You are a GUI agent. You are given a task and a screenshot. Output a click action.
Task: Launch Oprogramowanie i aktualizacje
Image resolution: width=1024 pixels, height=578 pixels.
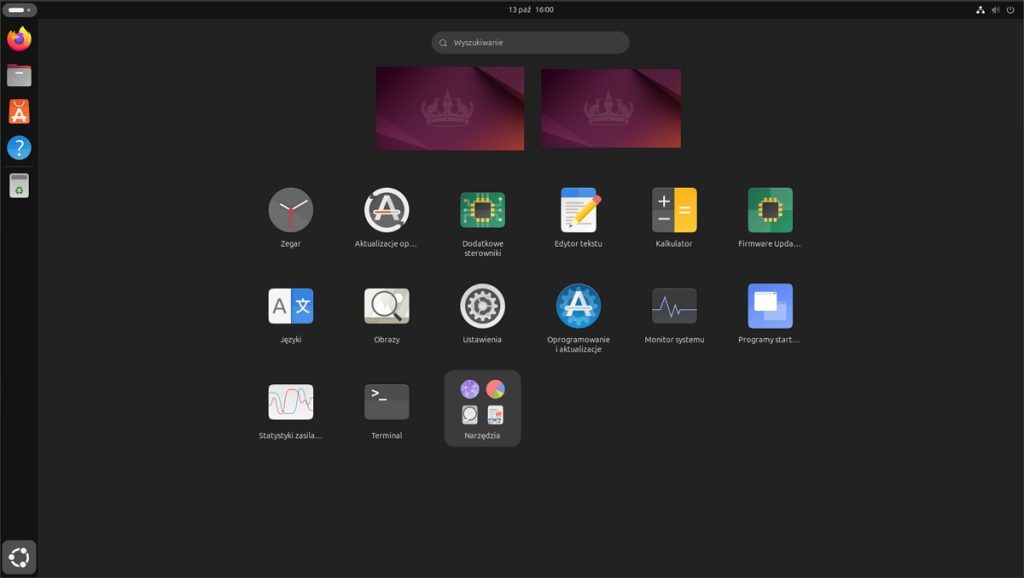pos(578,306)
